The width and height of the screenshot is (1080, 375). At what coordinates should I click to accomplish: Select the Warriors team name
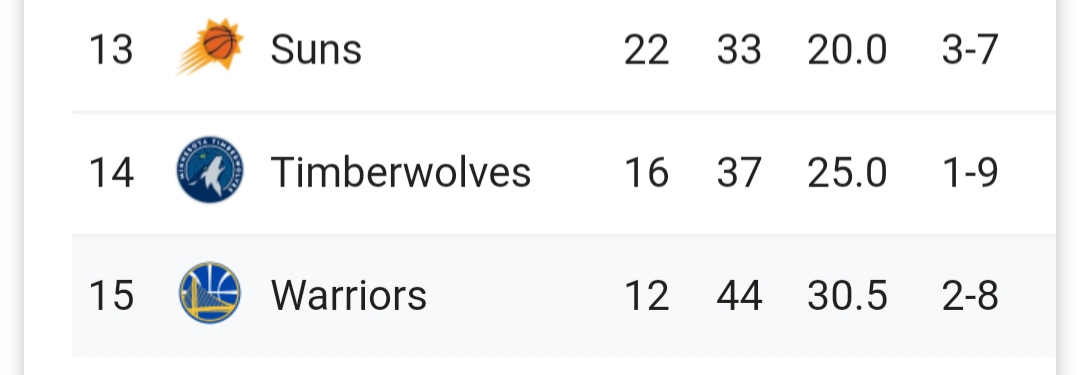point(349,295)
